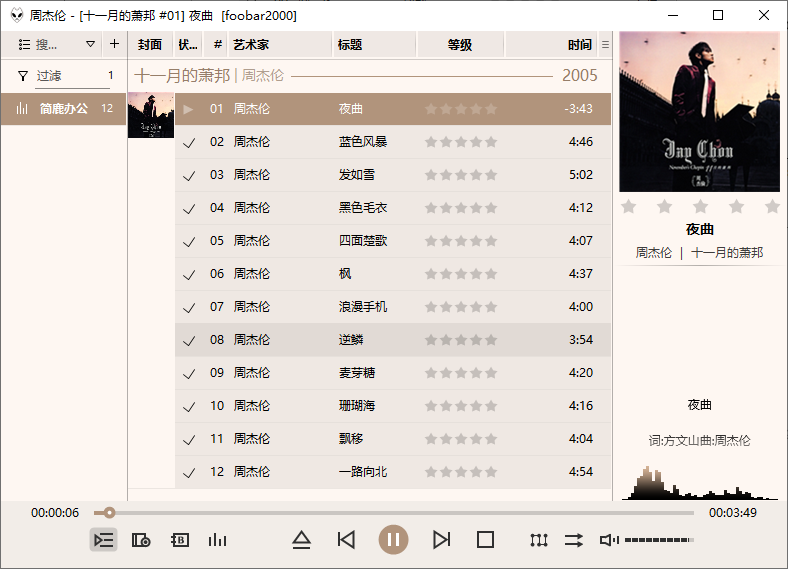Open the media library view icon
Viewport: 788px width, 569px height.
[x=141, y=540]
